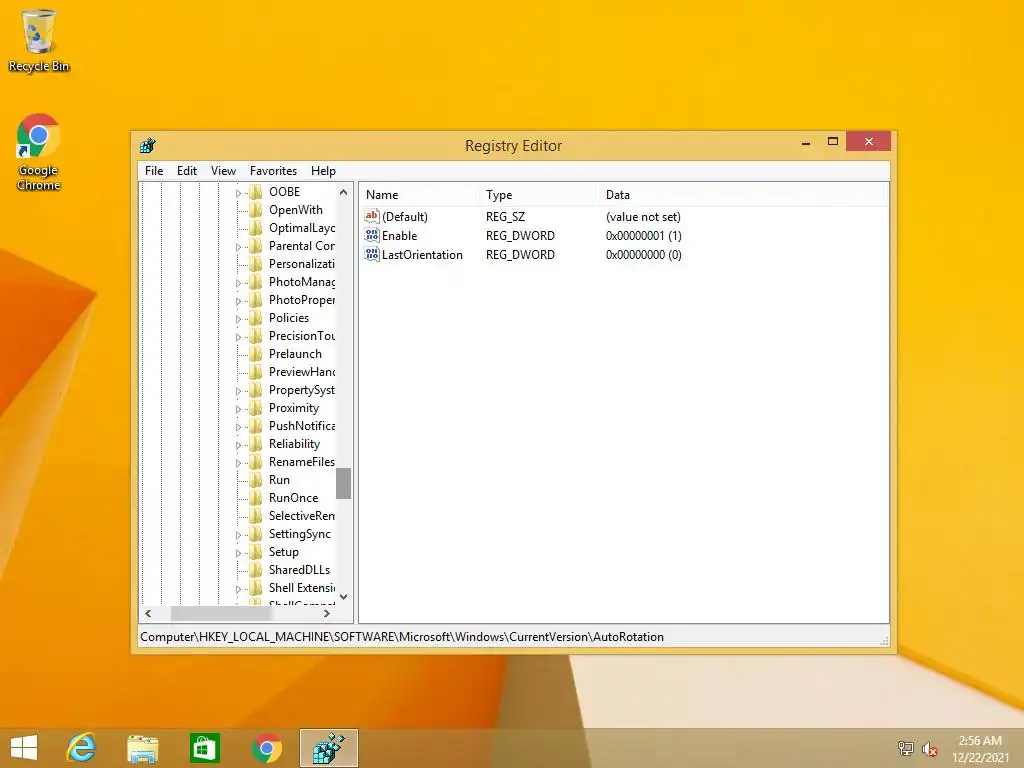Select the Shell Extensions key
Viewport: 1024px width, 768px height.
point(302,588)
